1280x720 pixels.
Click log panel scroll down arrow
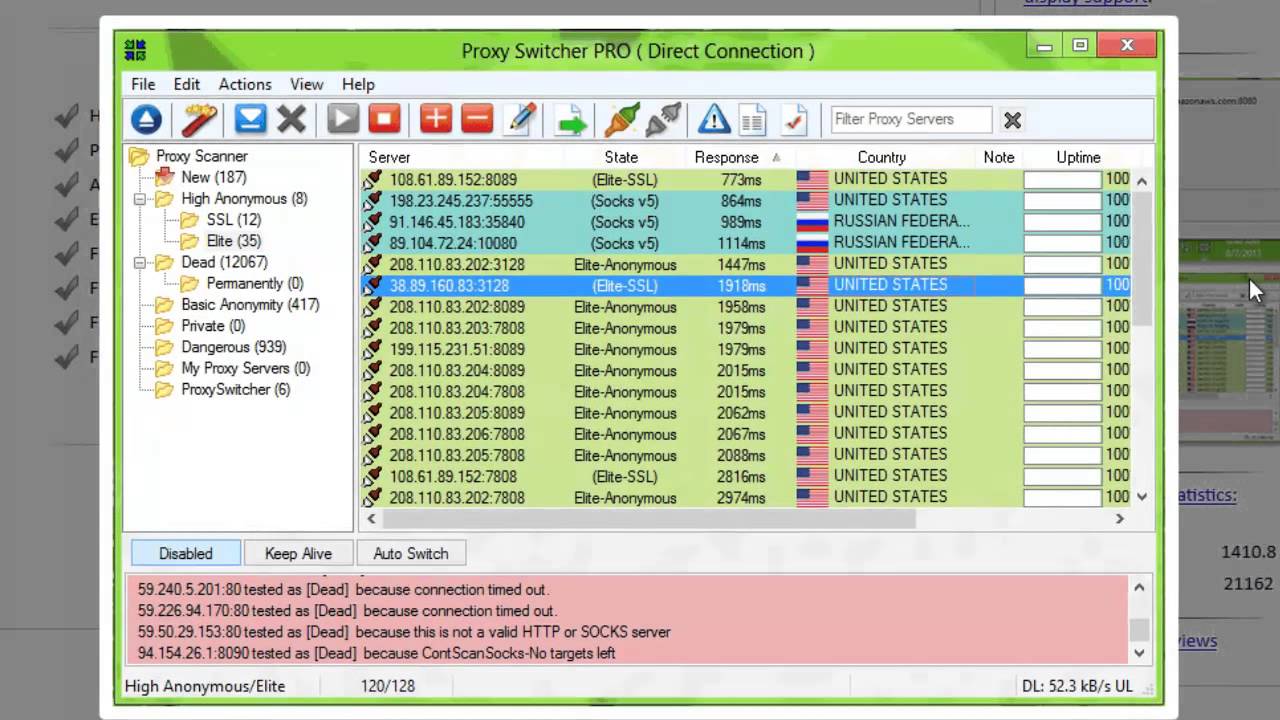(1139, 652)
